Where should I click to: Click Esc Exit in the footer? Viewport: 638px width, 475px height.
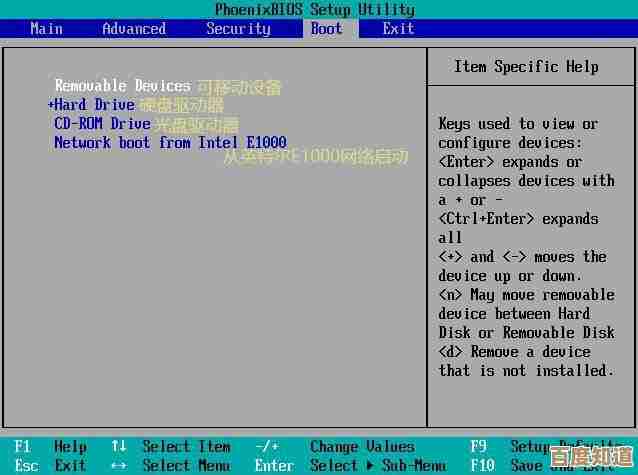coord(50,465)
